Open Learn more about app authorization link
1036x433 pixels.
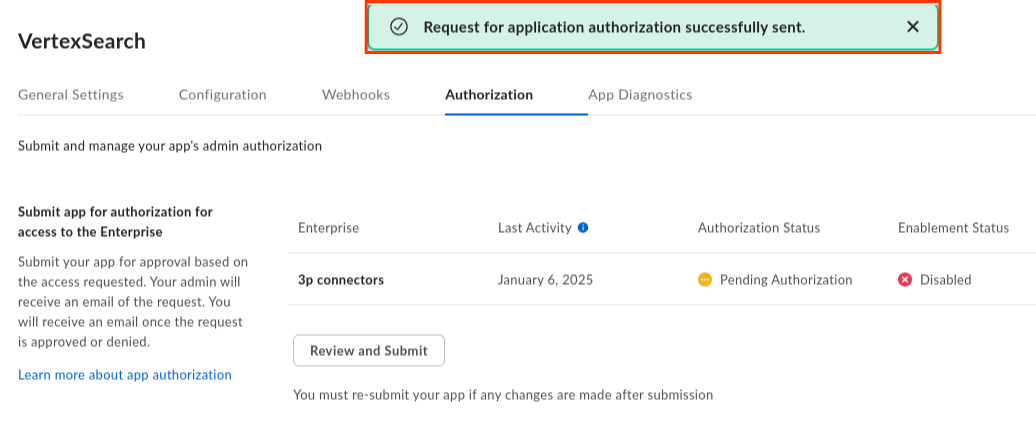[x=125, y=375]
